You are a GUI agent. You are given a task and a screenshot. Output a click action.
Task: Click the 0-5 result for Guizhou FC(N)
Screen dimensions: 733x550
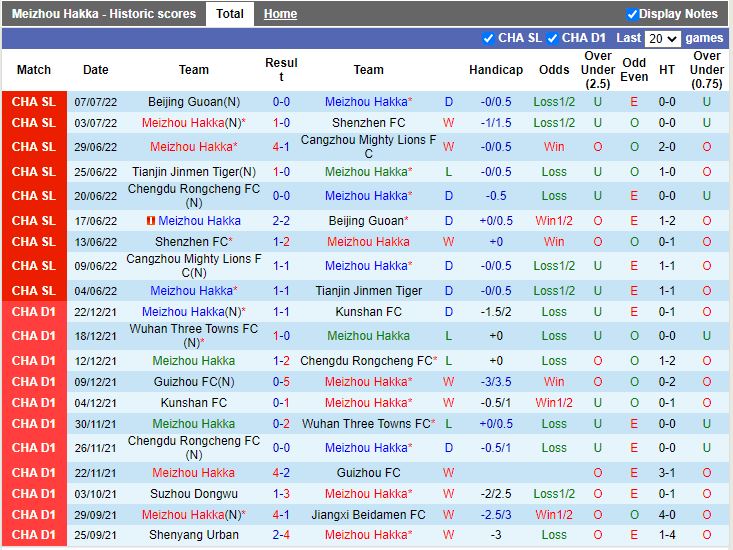tap(281, 382)
